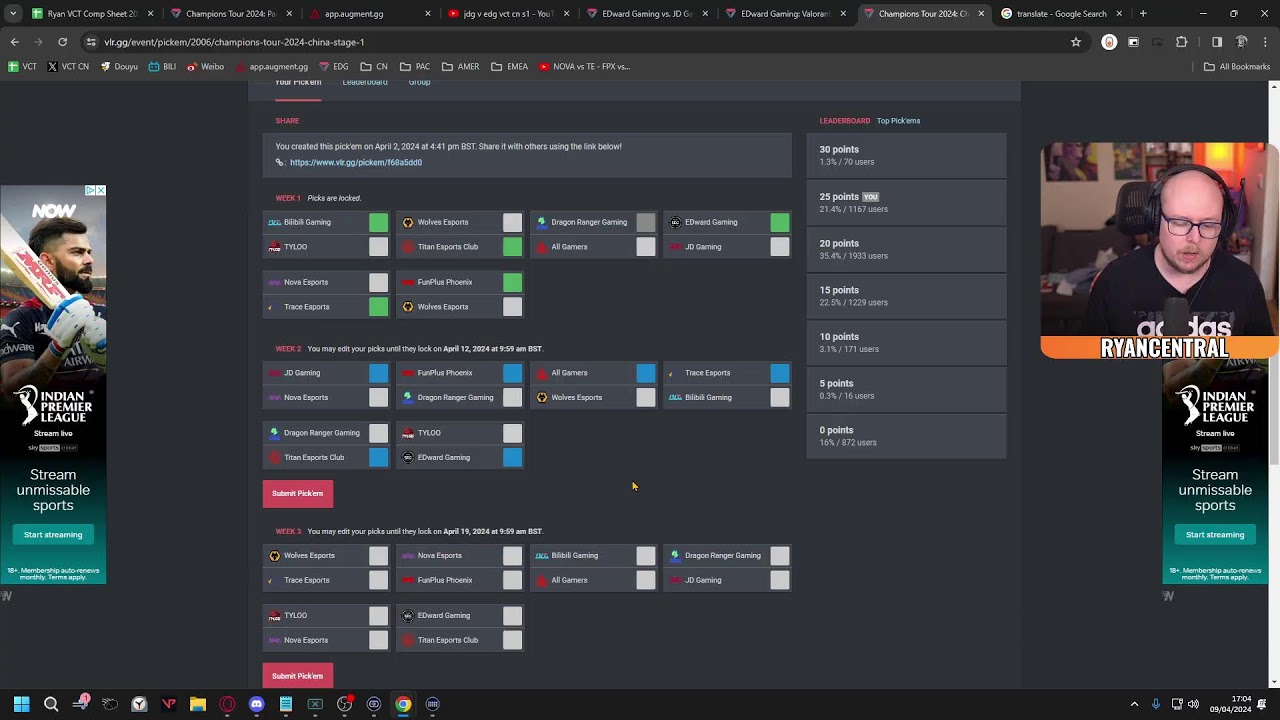Switch to Ryan VCT Comp Sheet tab
1280x720 pixels.
[x=92, y=14]
